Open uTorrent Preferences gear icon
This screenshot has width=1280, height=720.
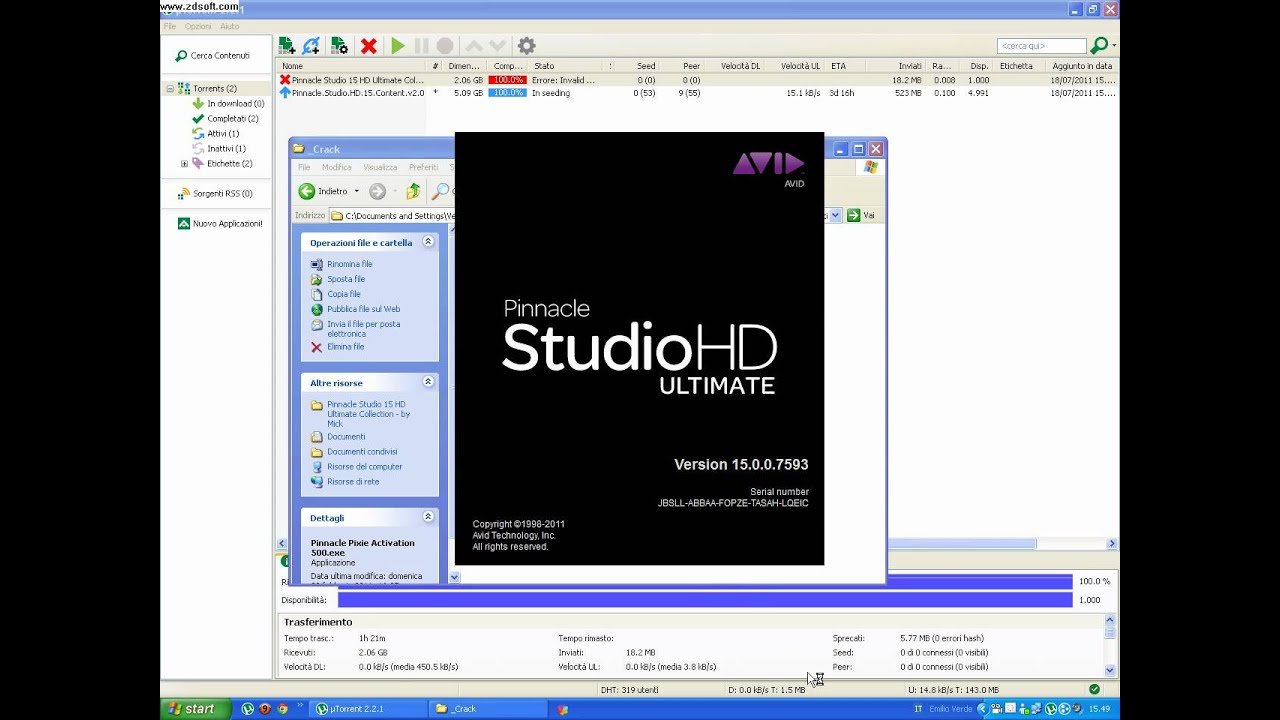(x=527, y=46)
